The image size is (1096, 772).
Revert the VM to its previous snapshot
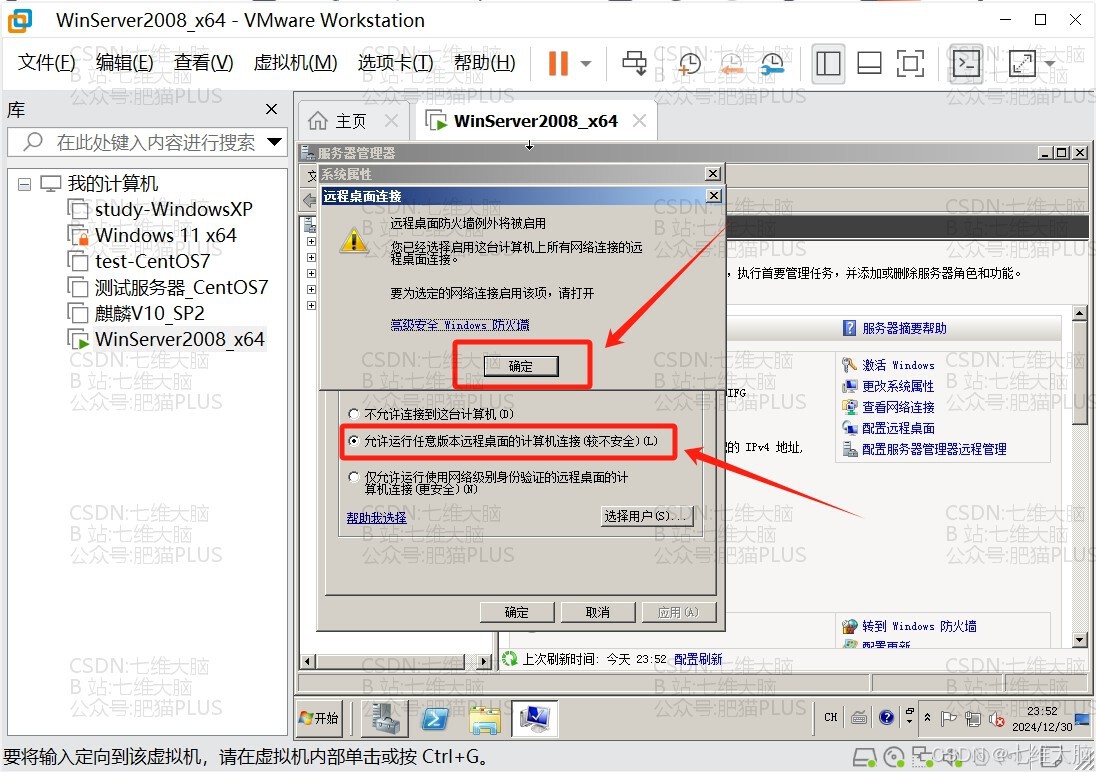[731, 64]
